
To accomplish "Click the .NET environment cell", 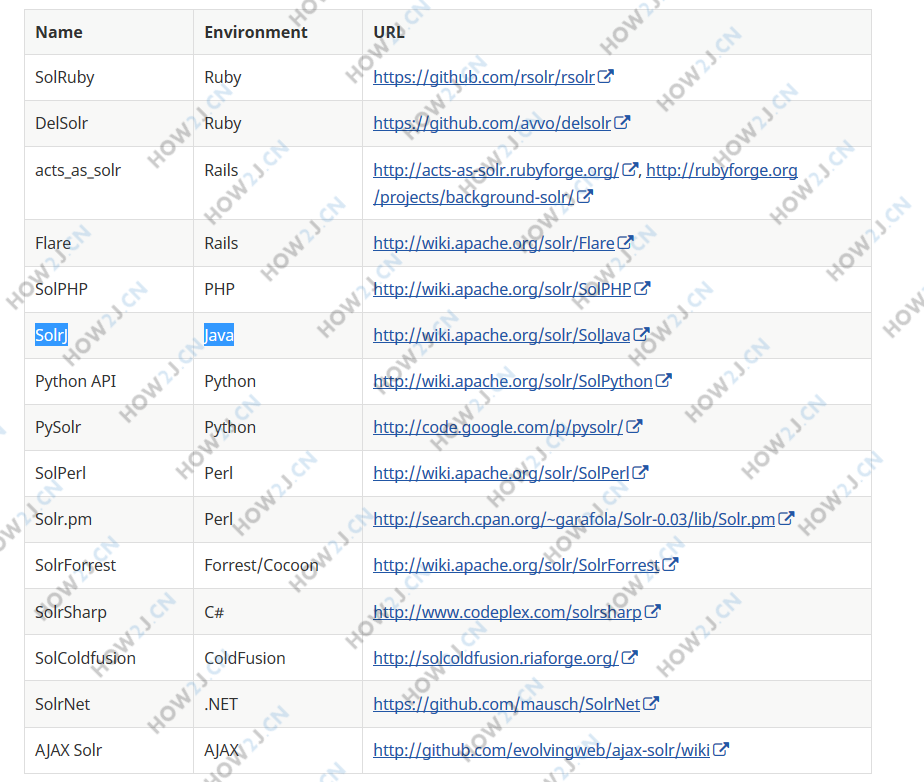I will coord(278,704).
